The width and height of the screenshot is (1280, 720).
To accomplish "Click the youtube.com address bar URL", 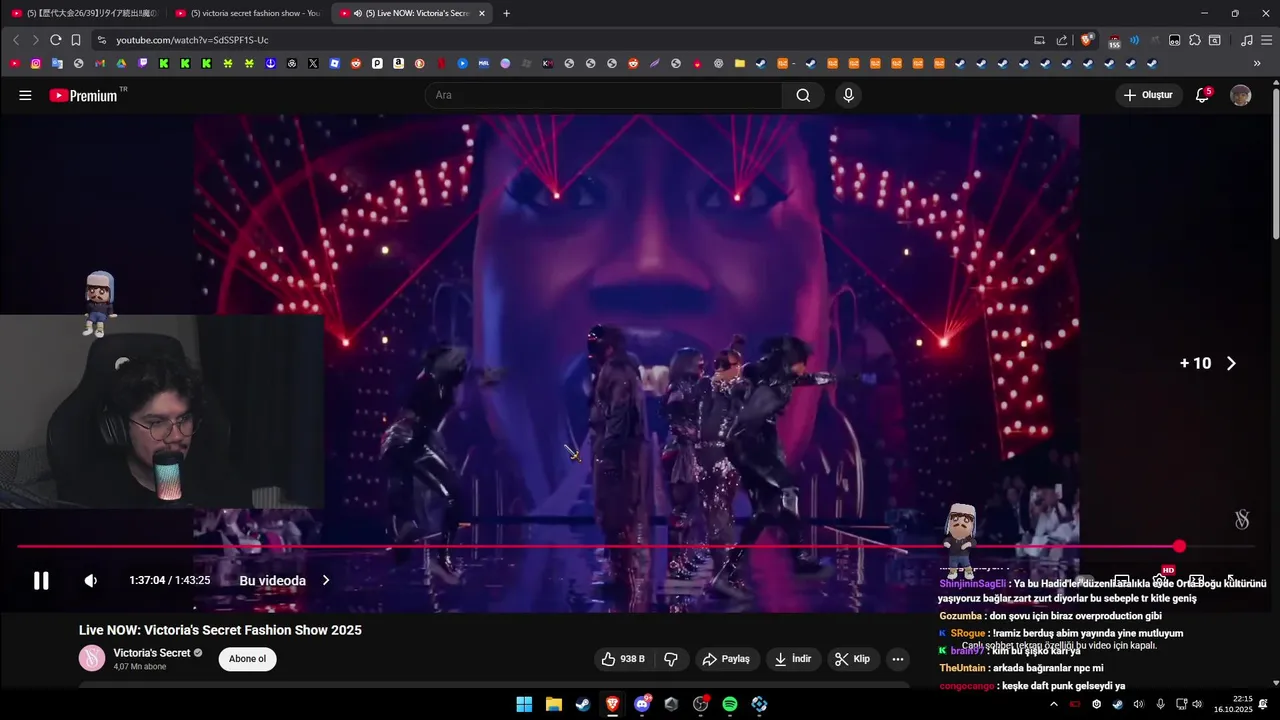I will tap(192, 40).
